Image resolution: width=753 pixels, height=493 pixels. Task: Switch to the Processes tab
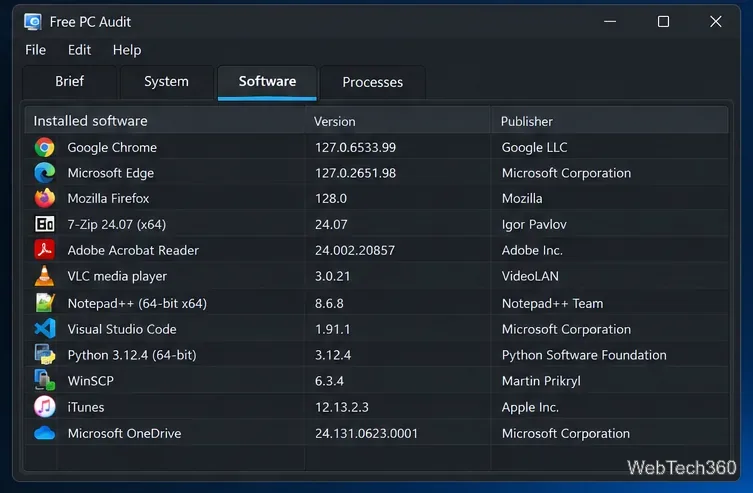tap(373, 82)
